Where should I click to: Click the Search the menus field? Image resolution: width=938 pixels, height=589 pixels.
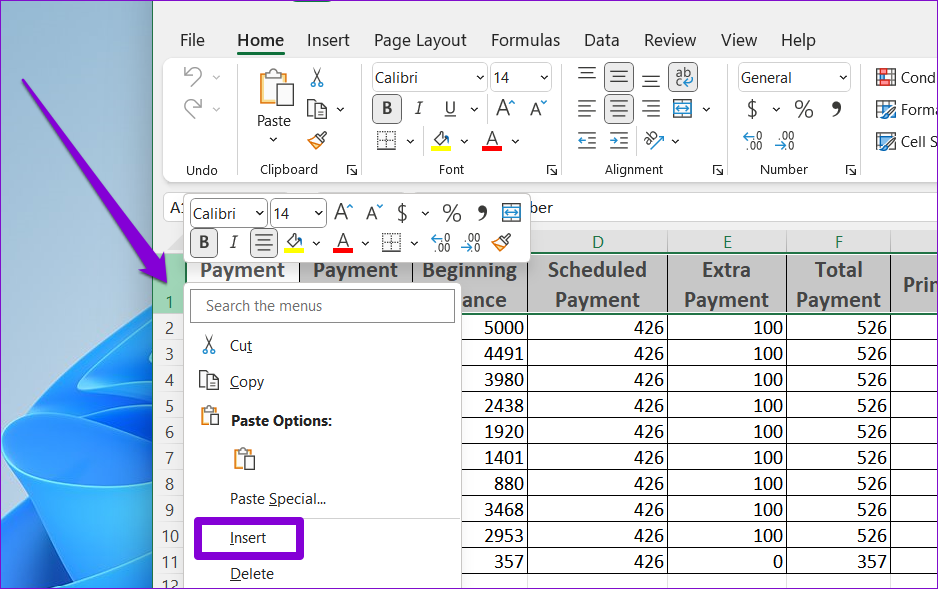click(322, 306)
